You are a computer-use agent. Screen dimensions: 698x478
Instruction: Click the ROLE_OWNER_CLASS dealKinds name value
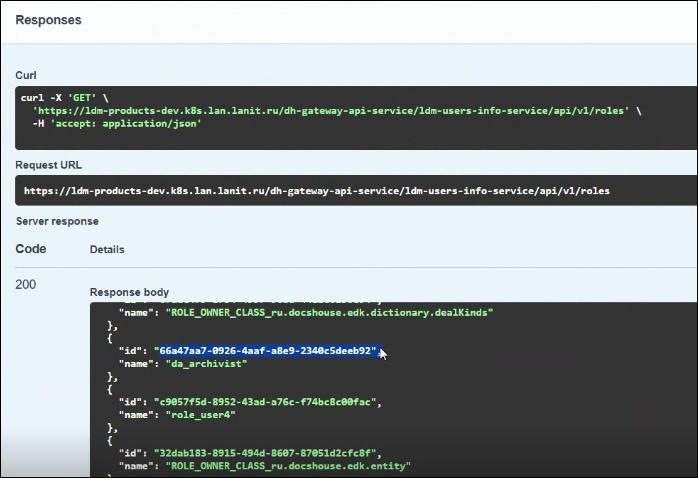(329, 313)
